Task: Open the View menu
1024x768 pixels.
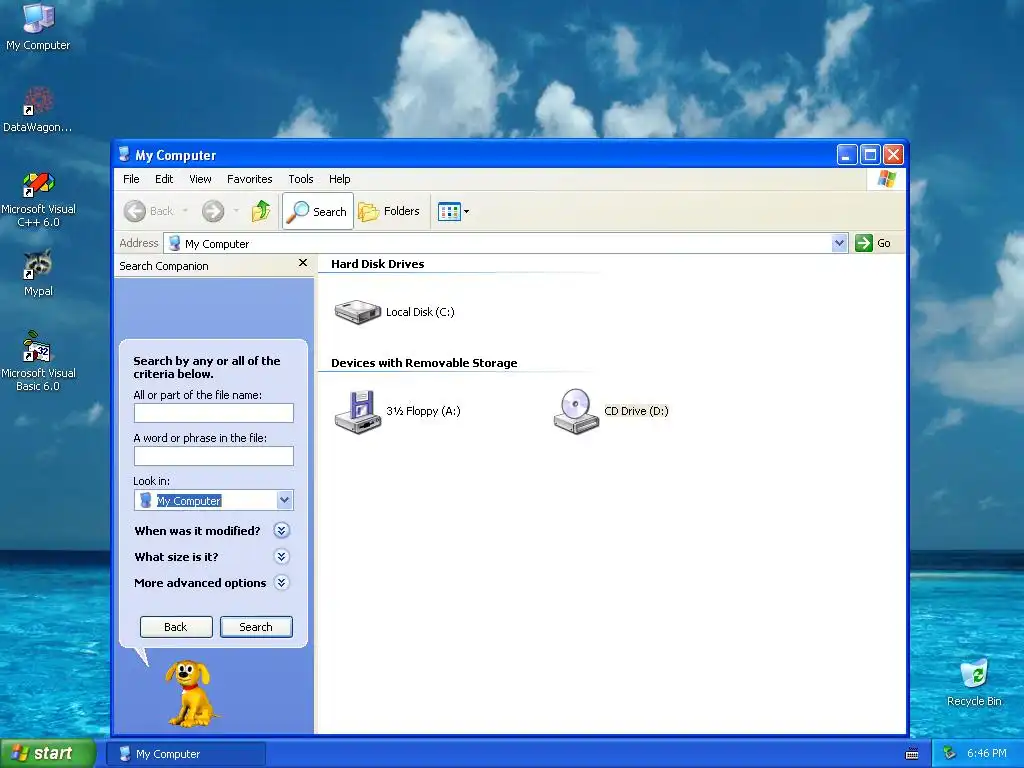Action: [200, 179]
